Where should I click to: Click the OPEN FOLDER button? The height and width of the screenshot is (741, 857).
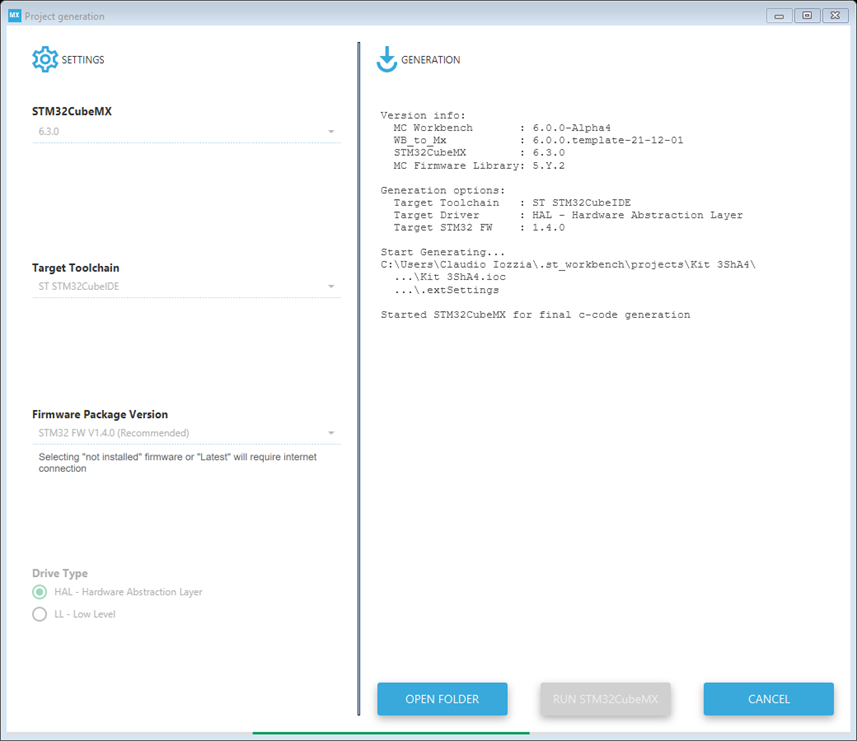point(442,699)
